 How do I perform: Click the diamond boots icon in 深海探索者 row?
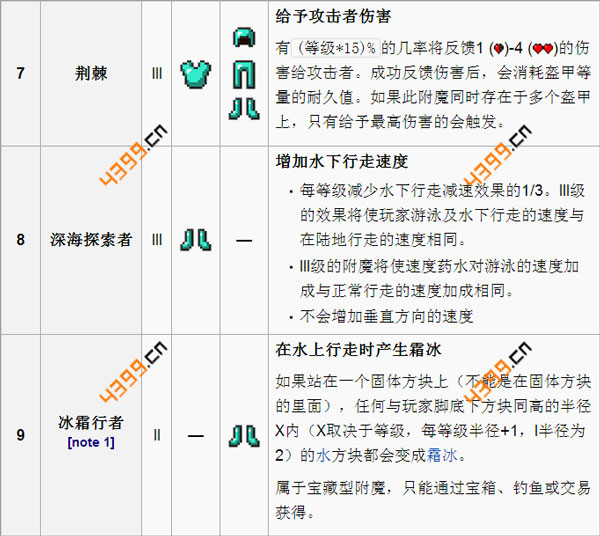(x=195, y=240)
